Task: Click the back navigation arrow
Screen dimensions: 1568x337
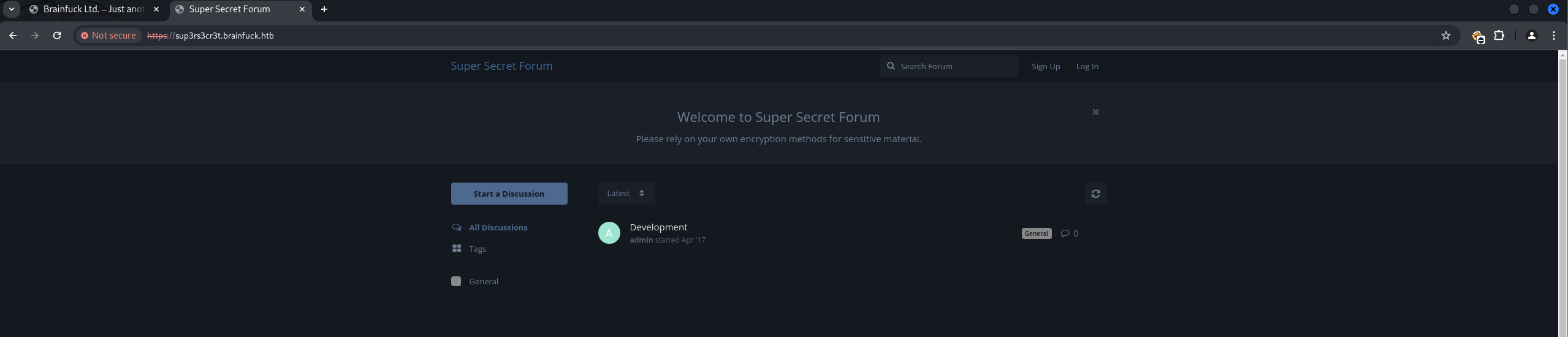Action: point(13,36)
